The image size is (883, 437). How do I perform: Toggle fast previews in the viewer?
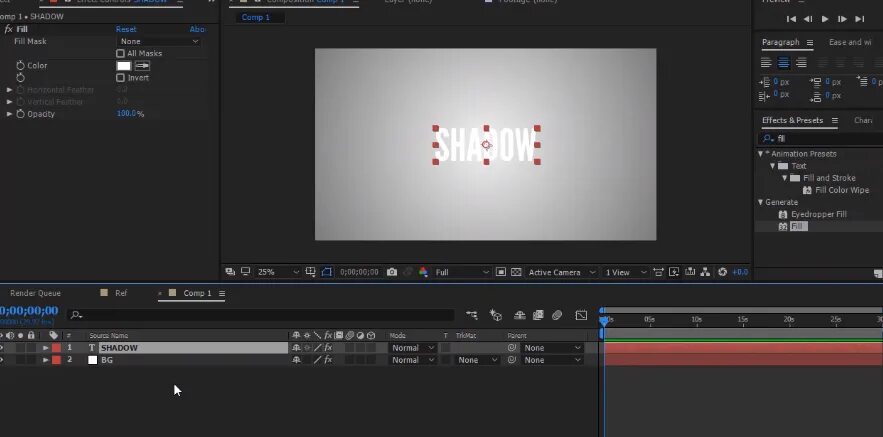(x=674, y=272)
